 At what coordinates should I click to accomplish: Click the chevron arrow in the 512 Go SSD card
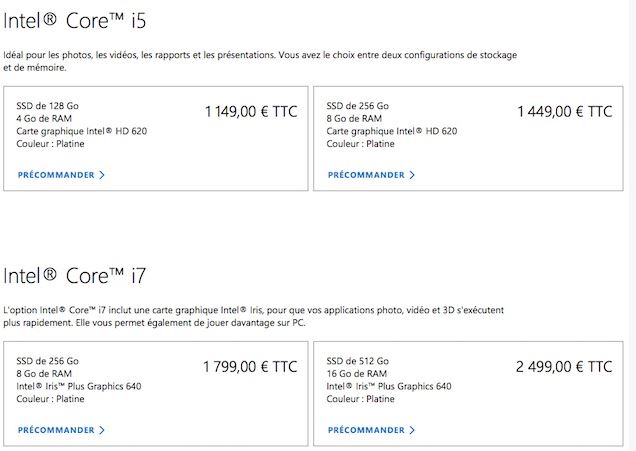412,430
